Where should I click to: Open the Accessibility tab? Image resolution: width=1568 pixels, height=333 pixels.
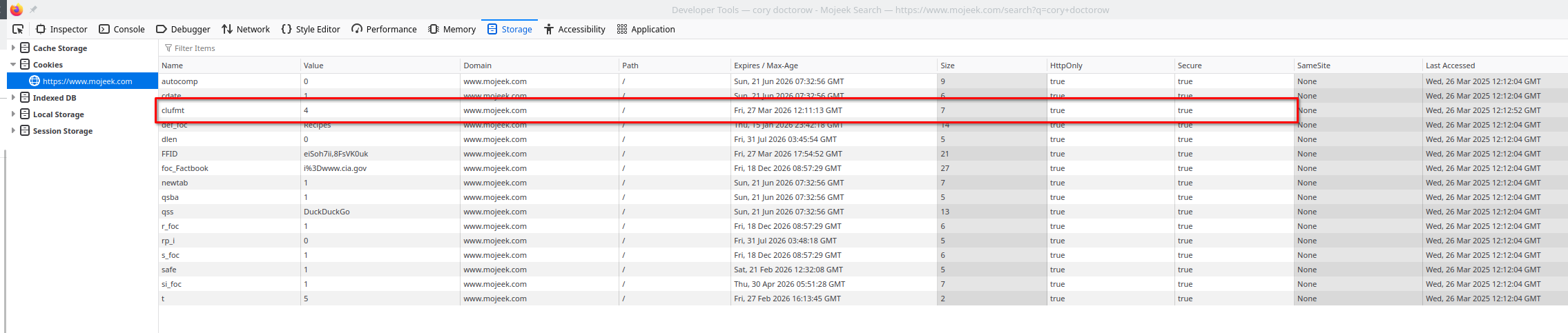574,29
